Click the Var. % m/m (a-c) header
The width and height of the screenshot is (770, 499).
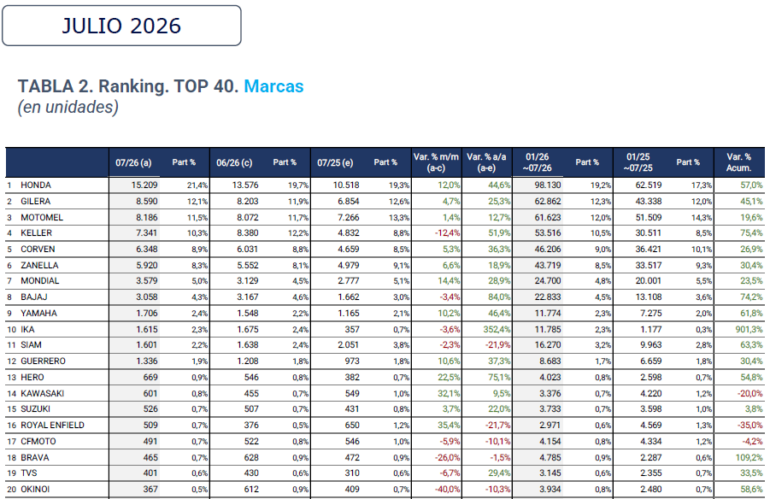click(436, 162)
